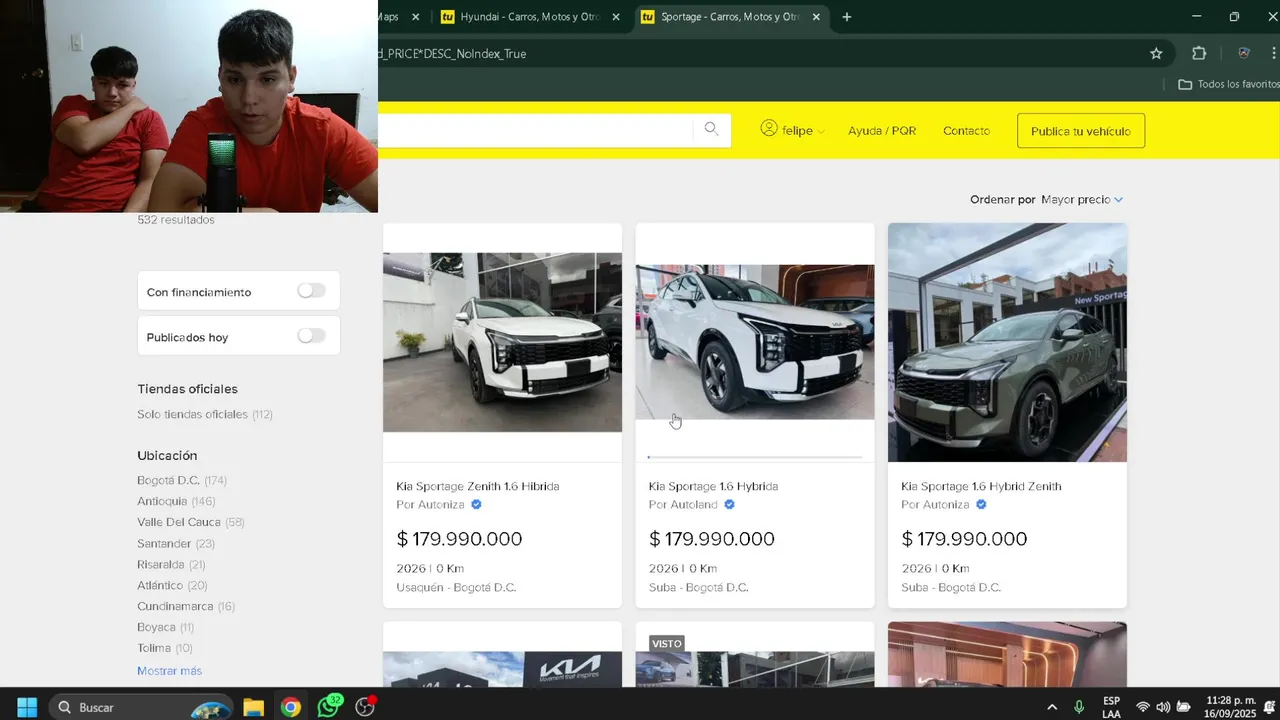Viewport: 1280px width, 720px height.
Task: Filter location by Atlántico (20)
Action: [x=172, y=585]
